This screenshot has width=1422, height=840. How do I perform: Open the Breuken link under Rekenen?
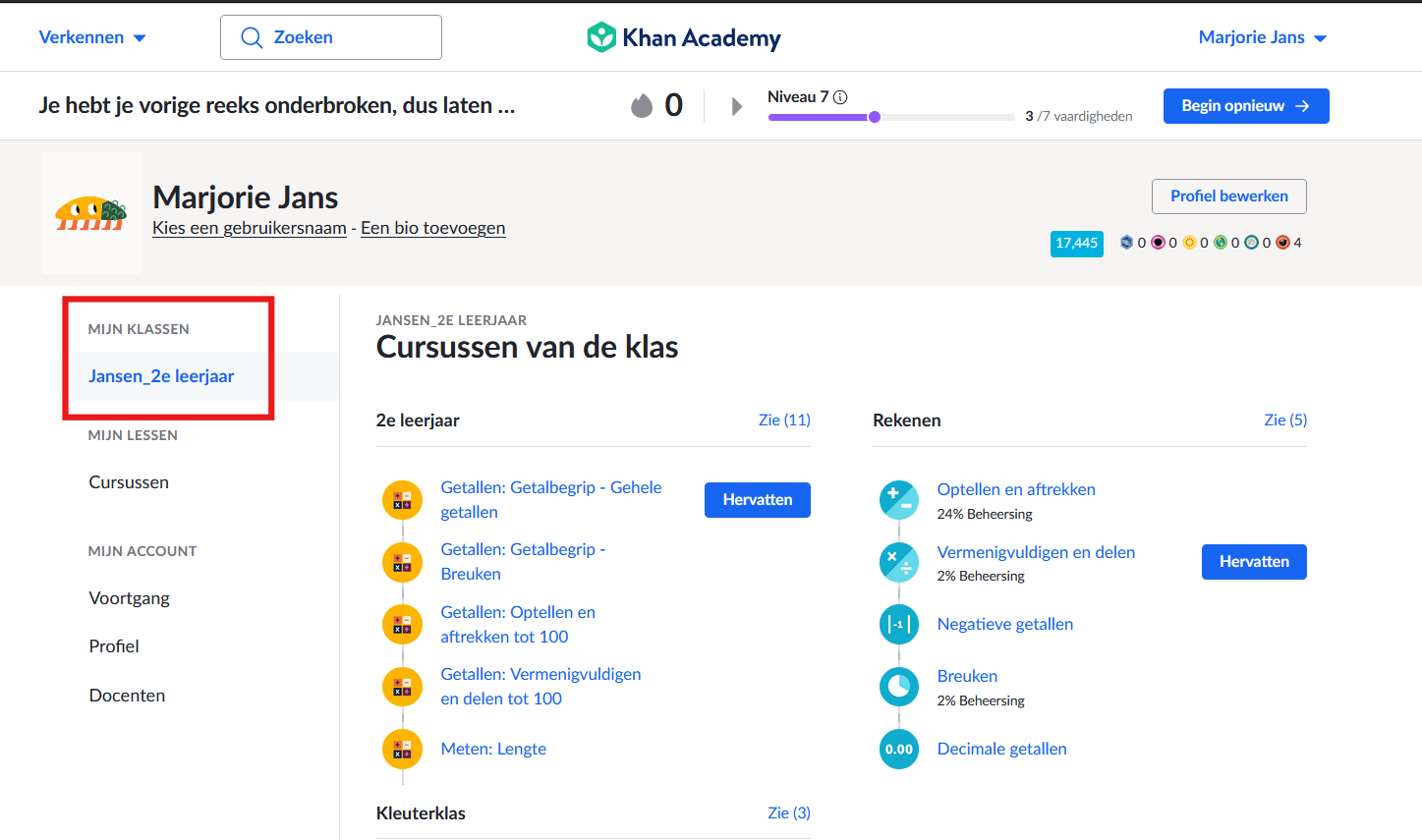[x=967, y=676]
